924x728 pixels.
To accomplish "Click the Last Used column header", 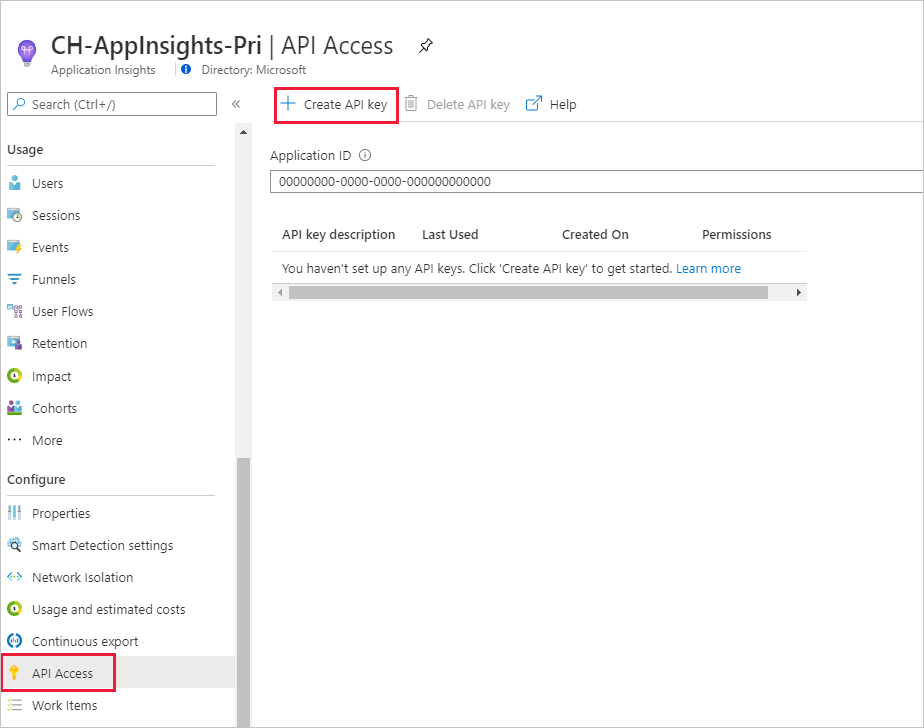I will click(450, 235).
